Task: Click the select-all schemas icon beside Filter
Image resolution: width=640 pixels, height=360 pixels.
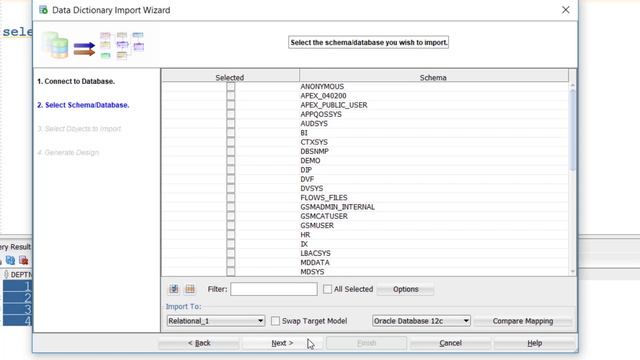Action: [174, 289]
